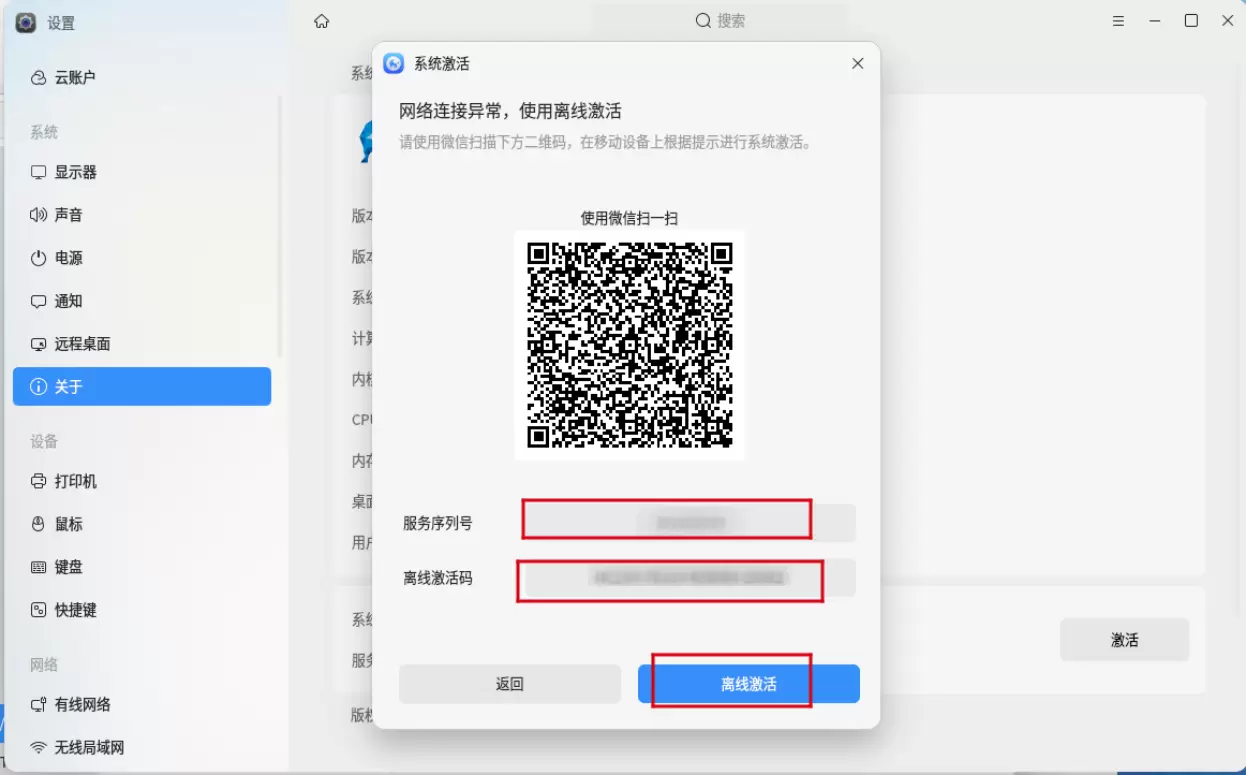Click the 离线激活码 input field
Viewport: 1246px width, 775px height.
[689, 578]
